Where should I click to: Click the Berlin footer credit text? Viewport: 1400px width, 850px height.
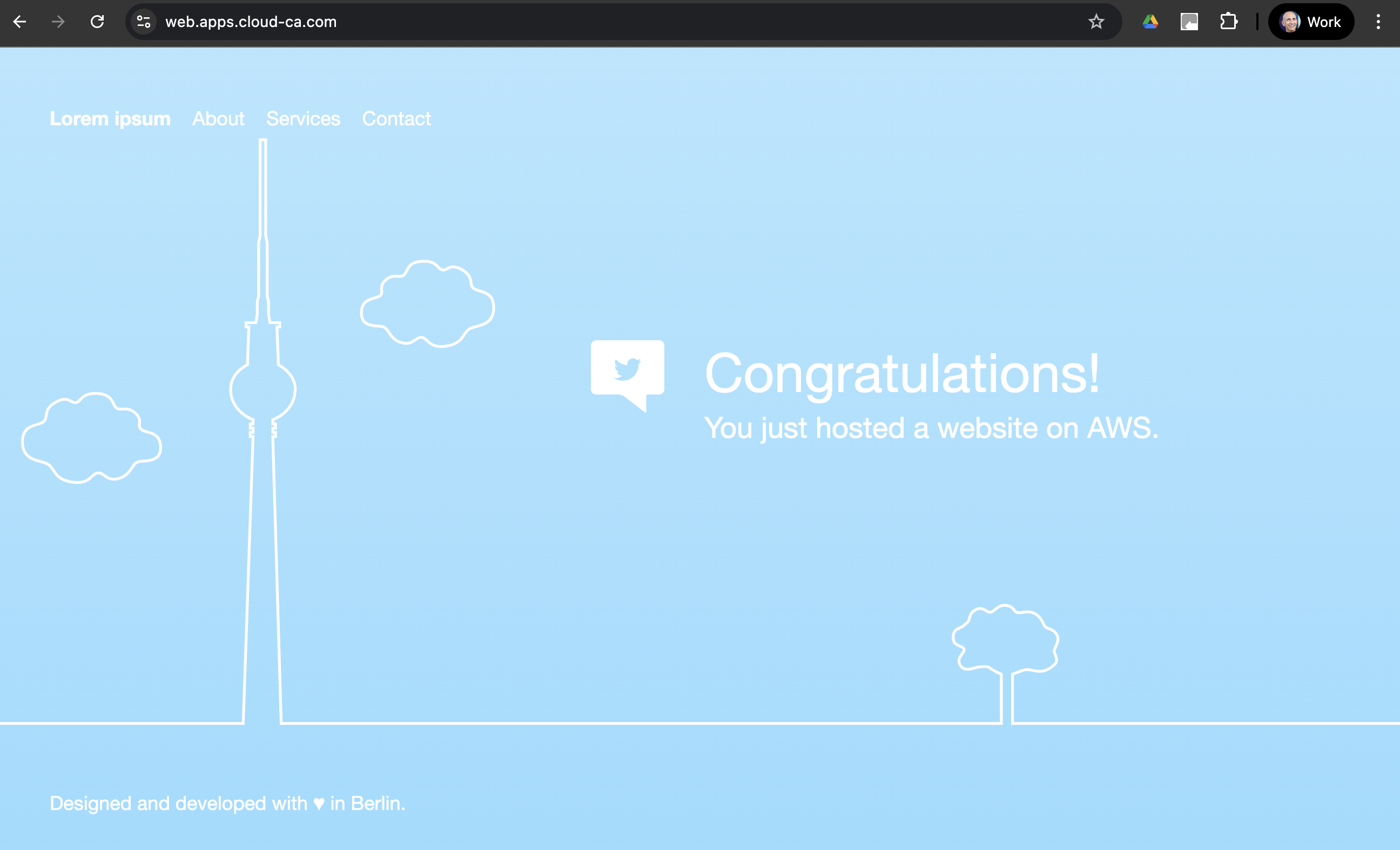227,803
